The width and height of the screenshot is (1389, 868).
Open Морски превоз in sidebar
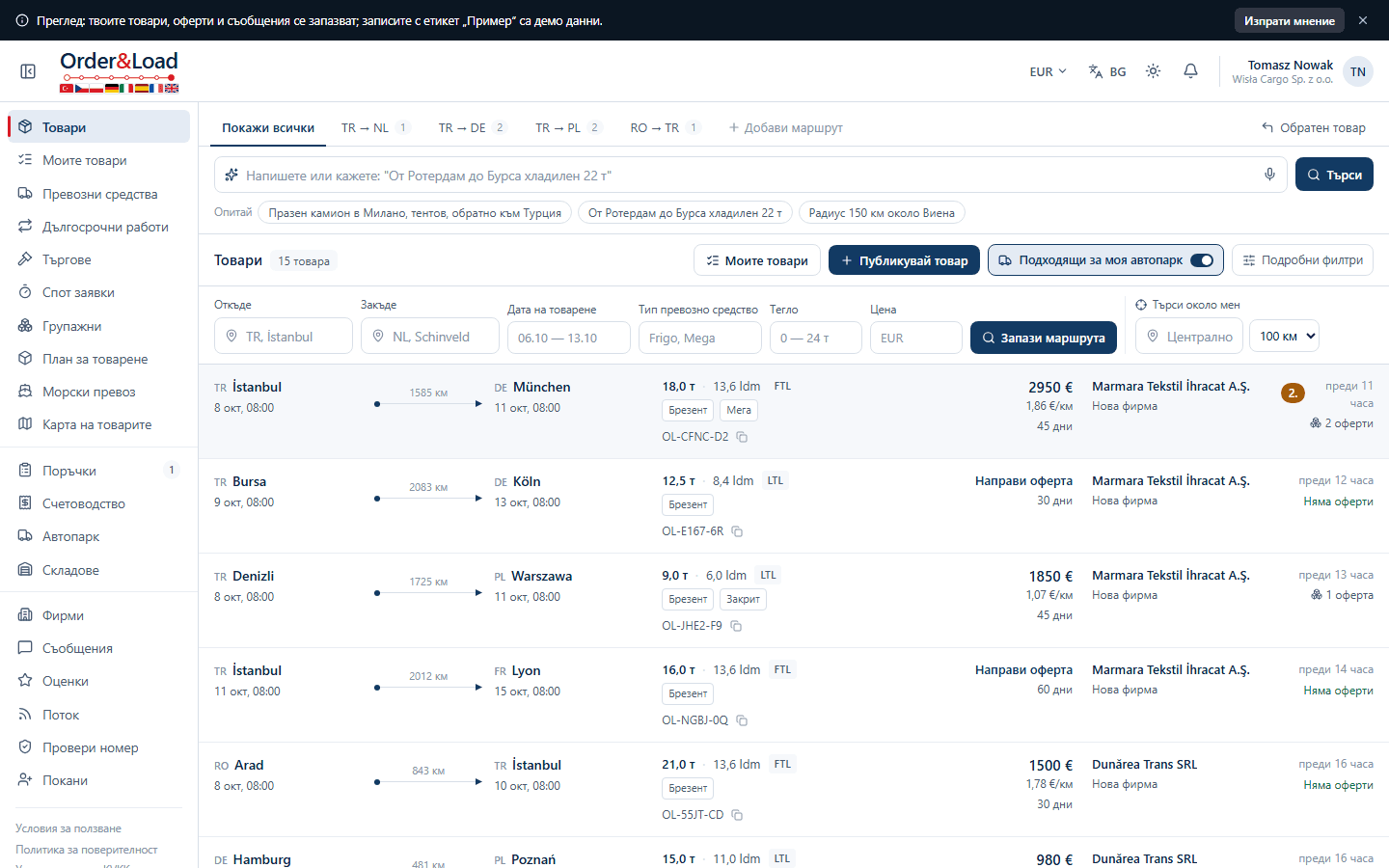pos(96,392)
